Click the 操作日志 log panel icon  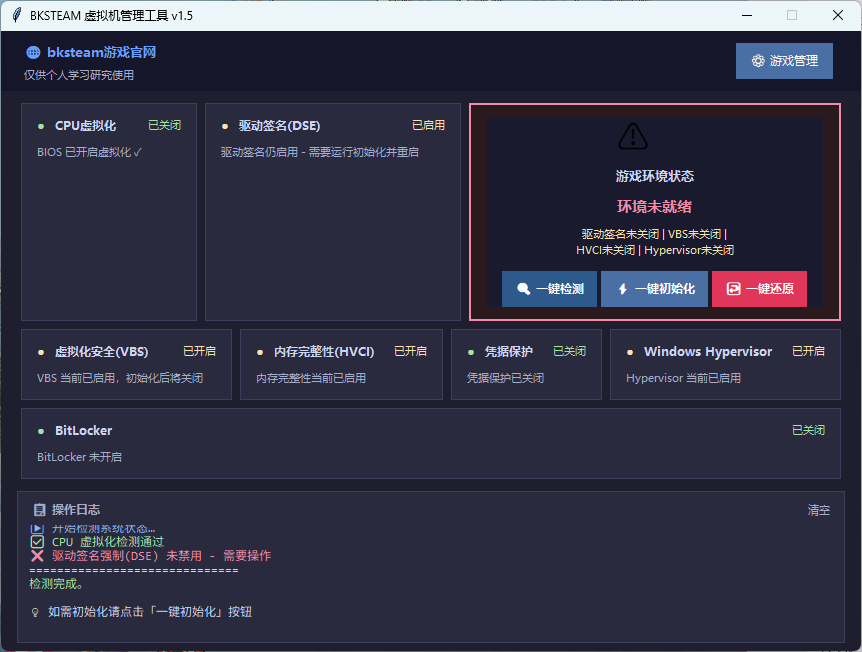click(39, 510)
